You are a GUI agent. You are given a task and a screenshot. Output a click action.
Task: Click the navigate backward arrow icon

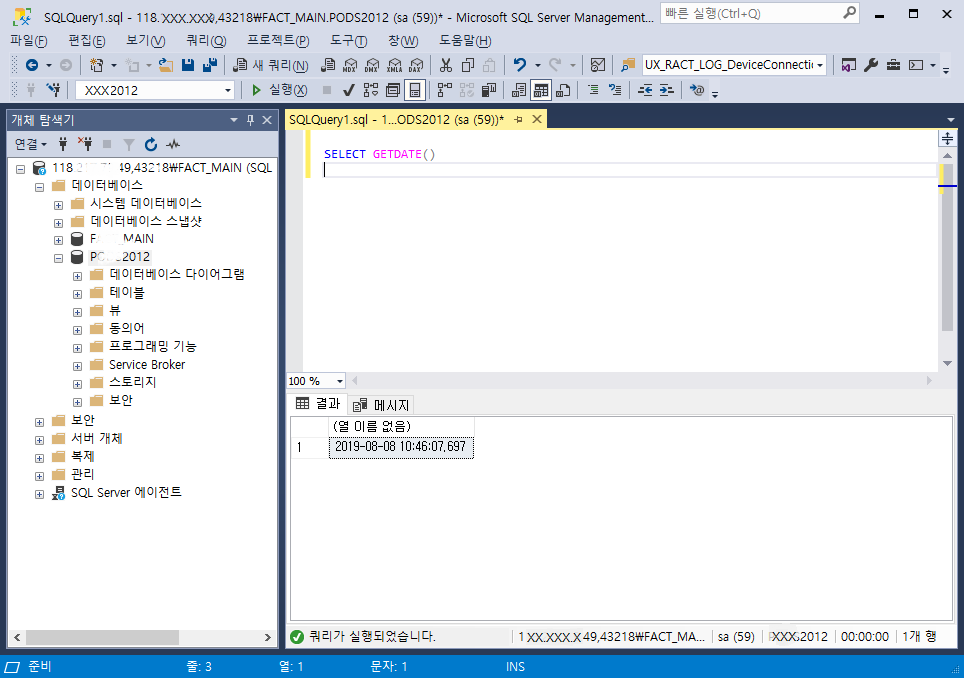click(32, 65)
